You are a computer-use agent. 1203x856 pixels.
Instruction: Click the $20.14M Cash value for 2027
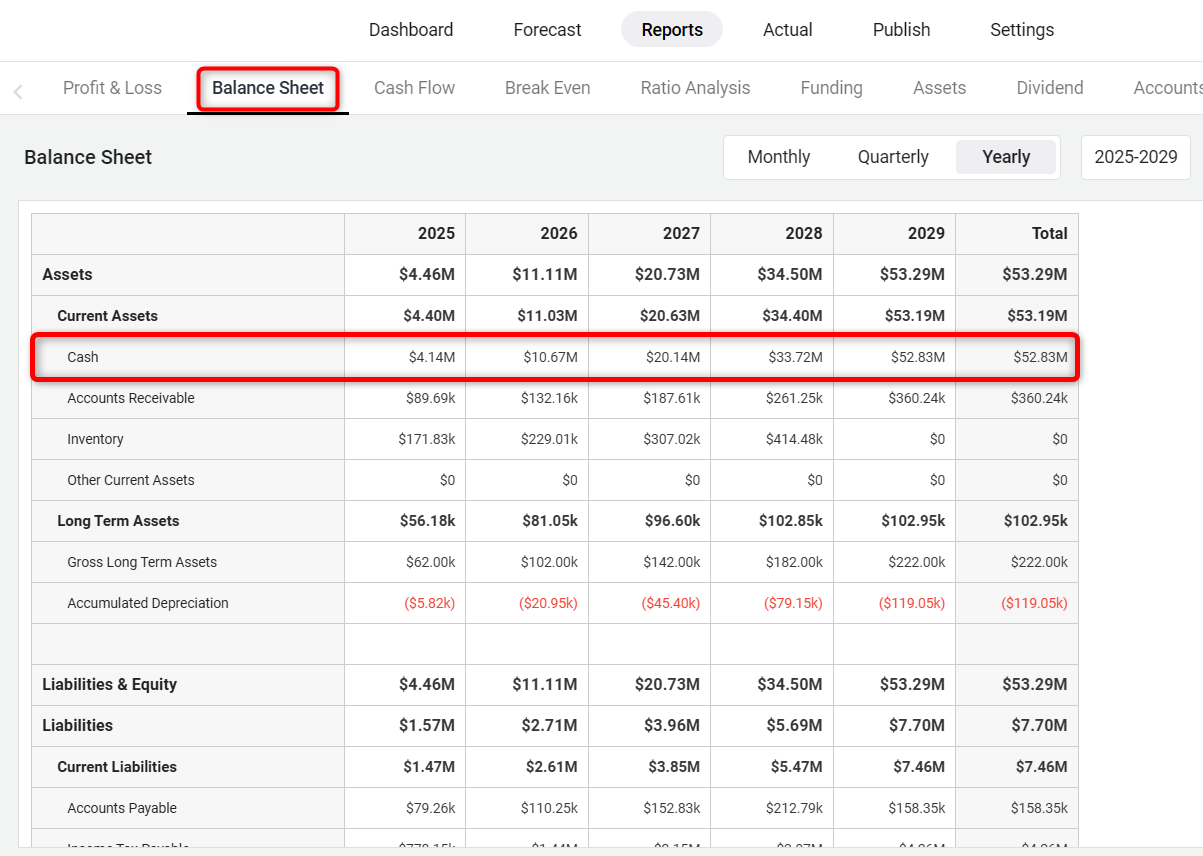click(672, 357)
